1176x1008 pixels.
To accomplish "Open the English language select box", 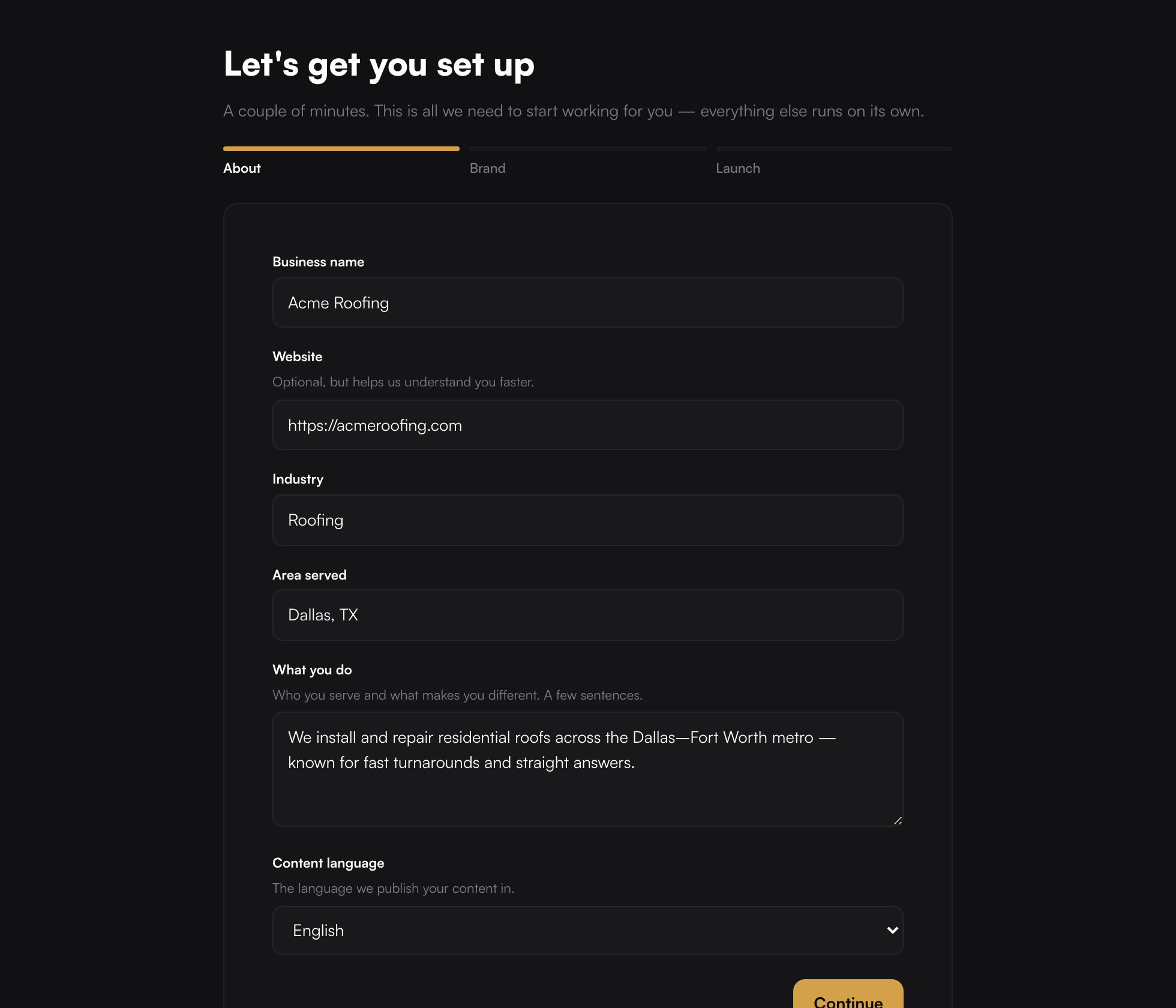I will pos(587,930).
